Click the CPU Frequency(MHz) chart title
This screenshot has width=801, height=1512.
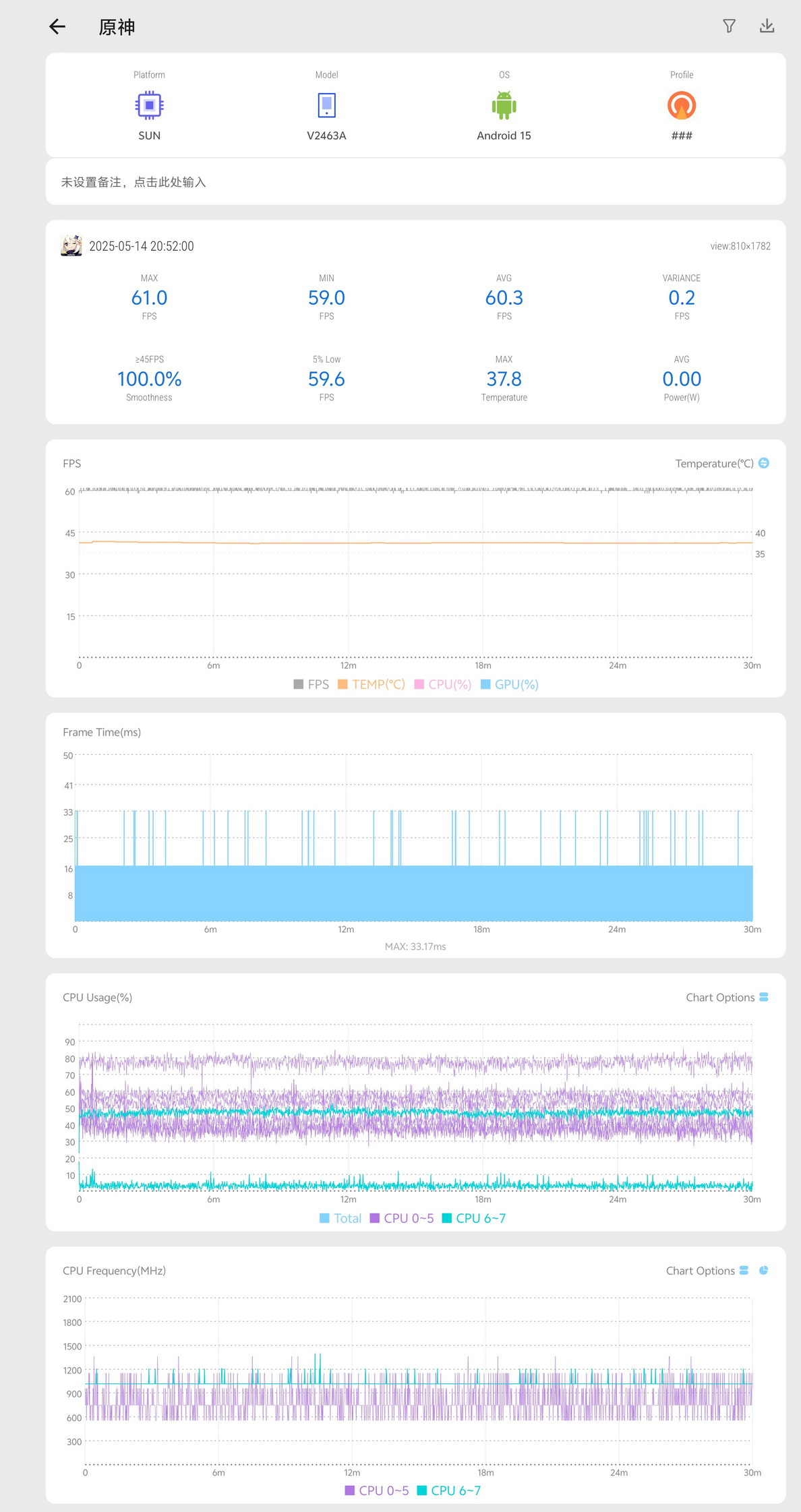(x=114, y=1270)
